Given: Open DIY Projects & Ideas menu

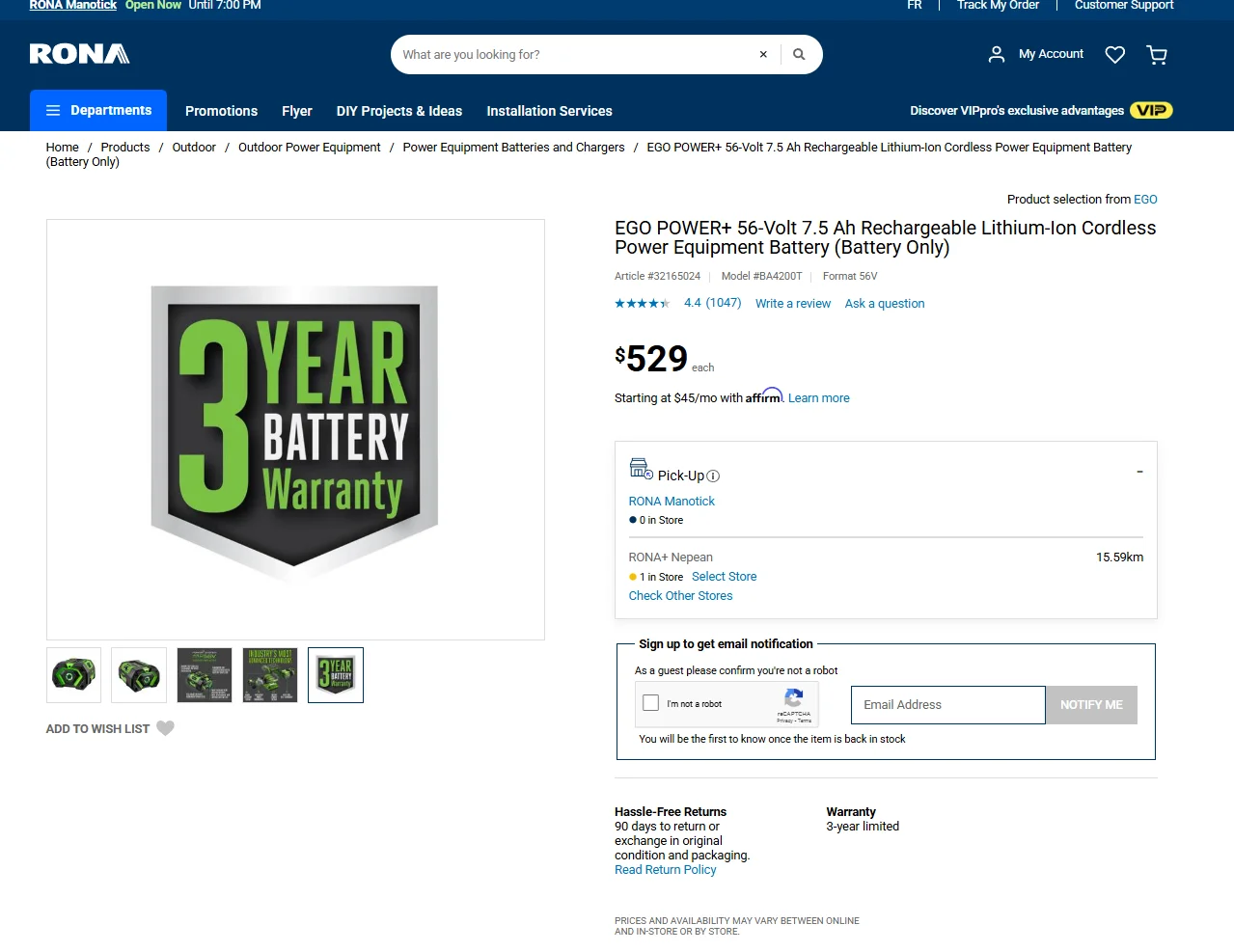Looking at the screenshot, I should [398, 111].
